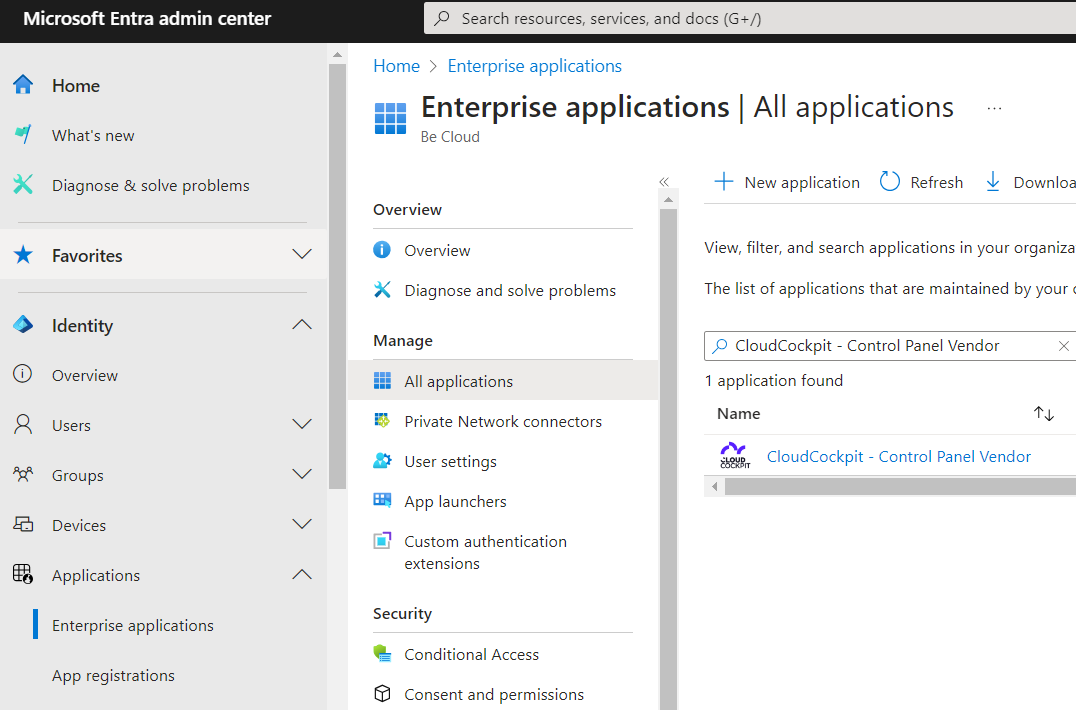This screenshot has width=1076, height=710.
Task: Open App registrations in left sidebar
Action: pyautogui.click(x=113, y=675)
